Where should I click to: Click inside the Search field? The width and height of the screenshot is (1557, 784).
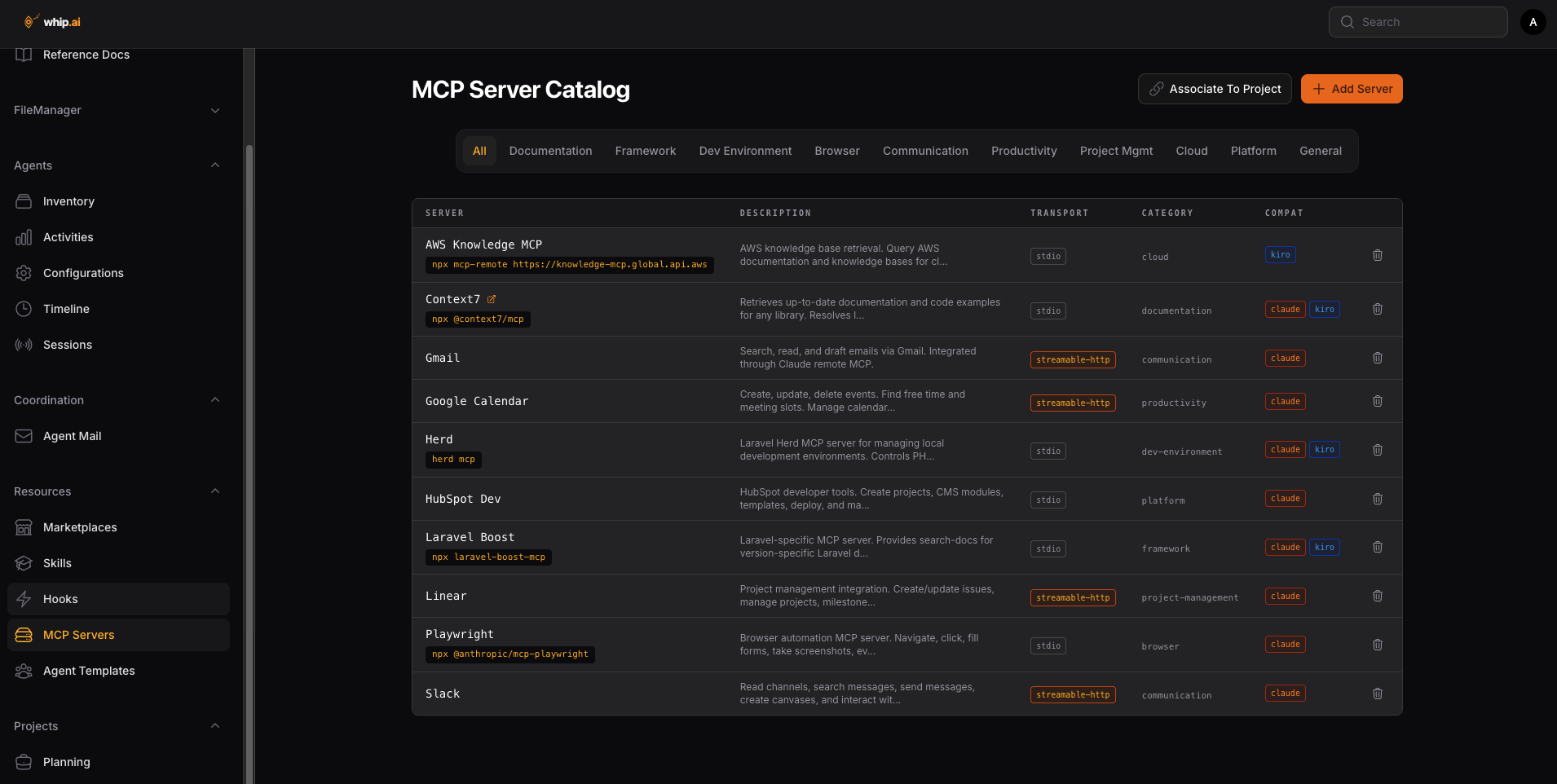(x=1418, y=21)
